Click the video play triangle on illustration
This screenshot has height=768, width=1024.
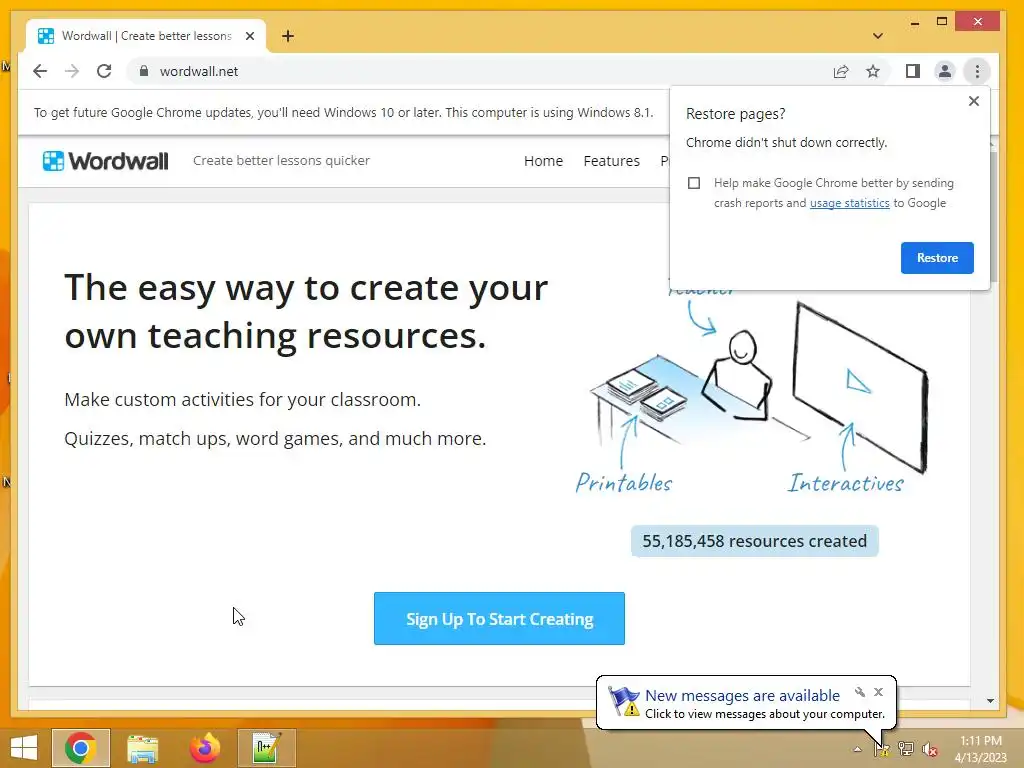[x=857, y=381]
